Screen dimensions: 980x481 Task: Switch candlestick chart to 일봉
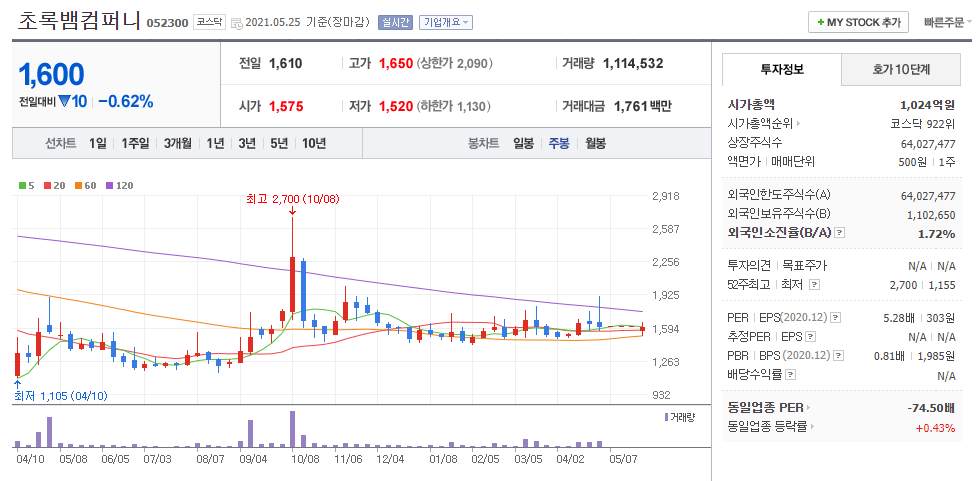523,143
